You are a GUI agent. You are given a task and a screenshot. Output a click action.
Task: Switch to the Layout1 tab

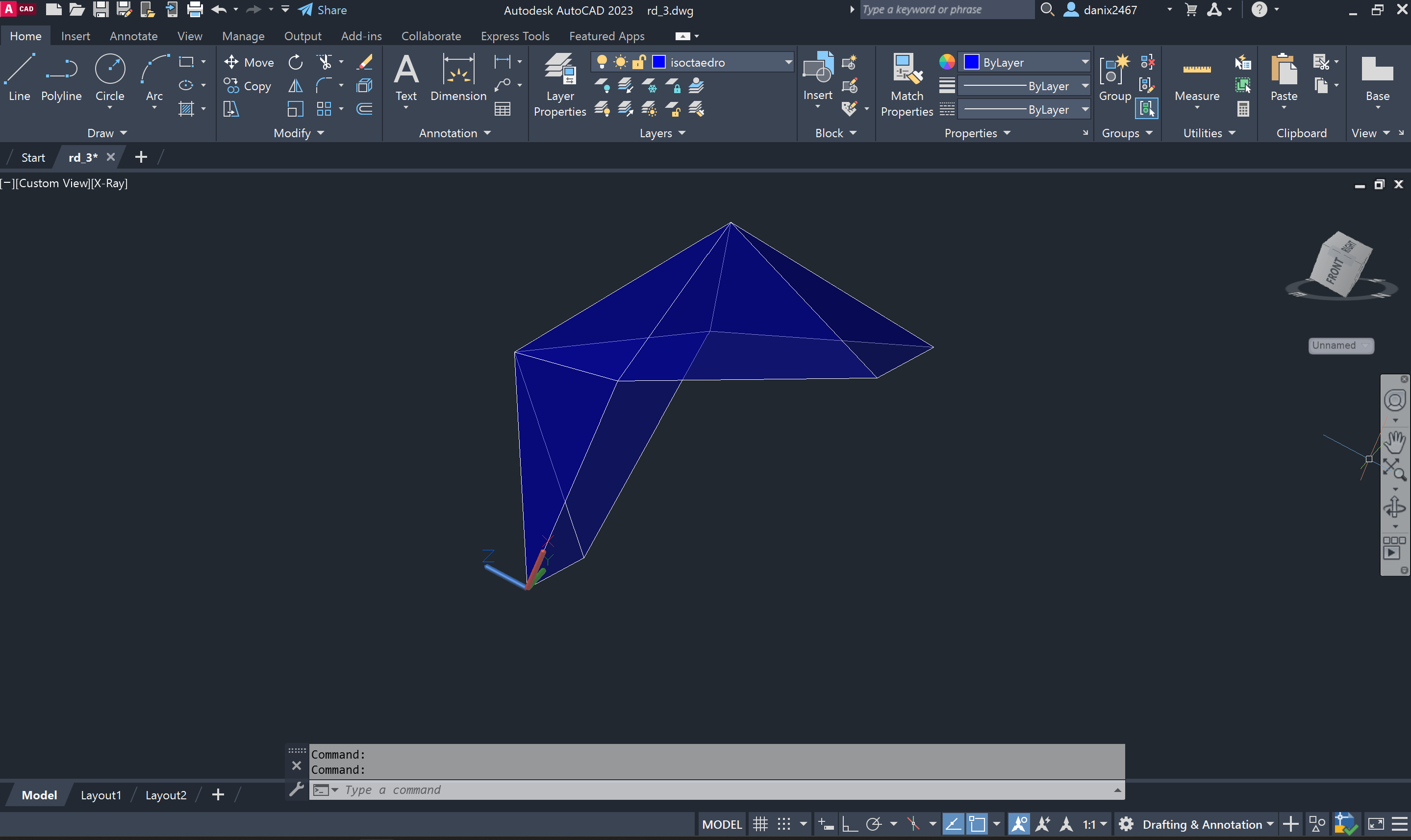[x=101, y=795]
